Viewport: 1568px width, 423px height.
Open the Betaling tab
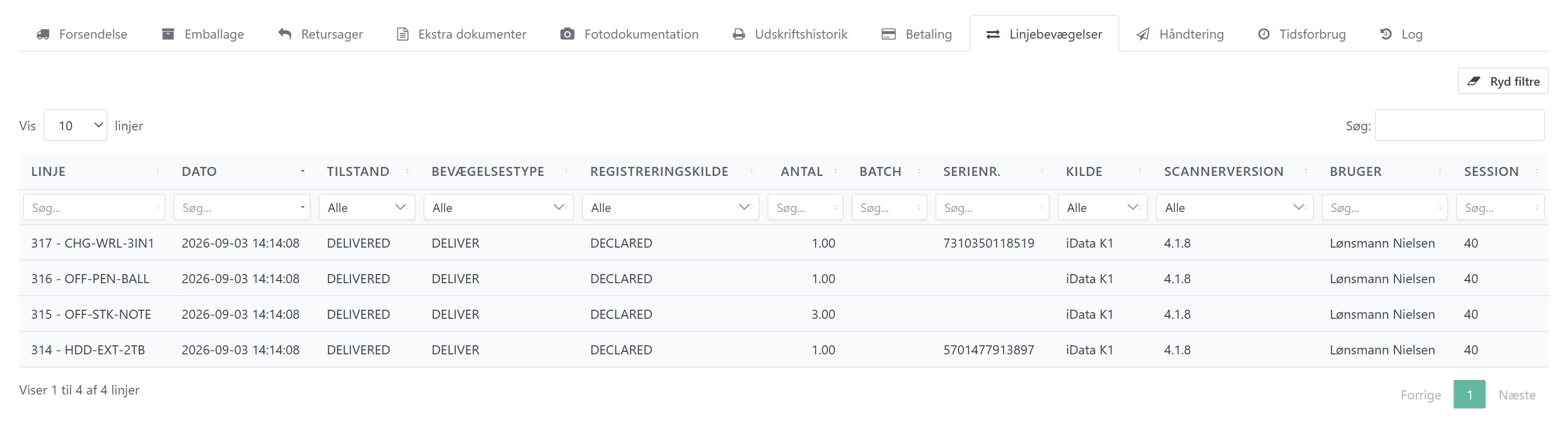pos(917,34)
